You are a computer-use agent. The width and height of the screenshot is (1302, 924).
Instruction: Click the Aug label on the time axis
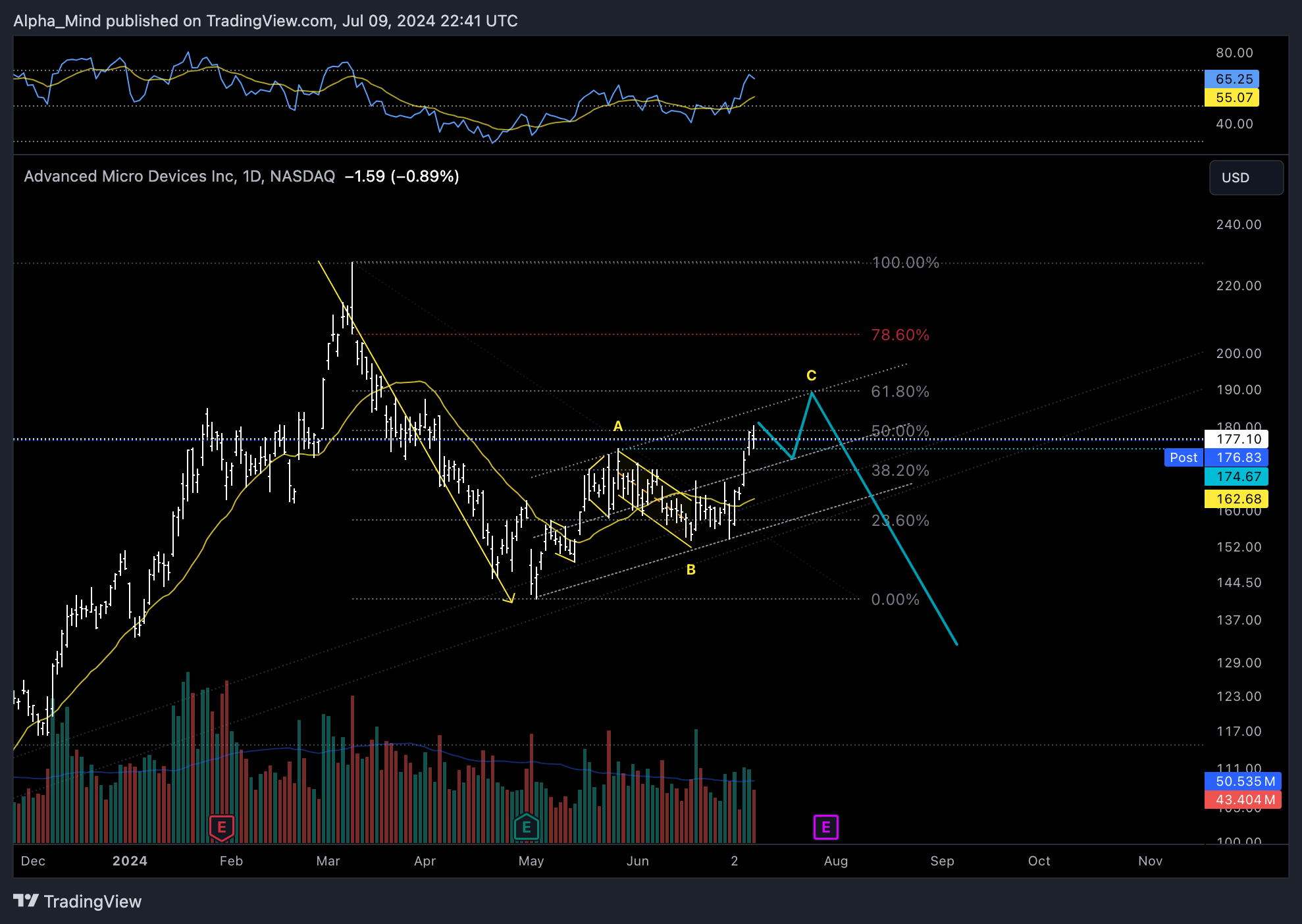click(836, 861)
